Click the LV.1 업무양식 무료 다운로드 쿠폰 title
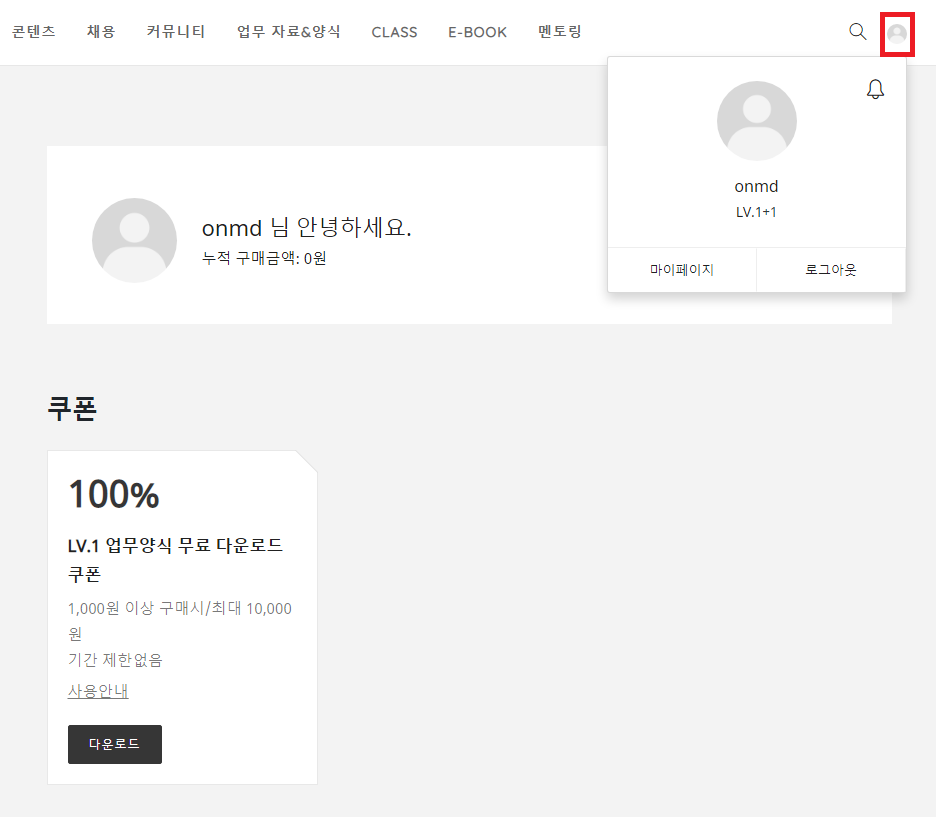This screenshot has width=937, height=819. (x=175, y=560)
